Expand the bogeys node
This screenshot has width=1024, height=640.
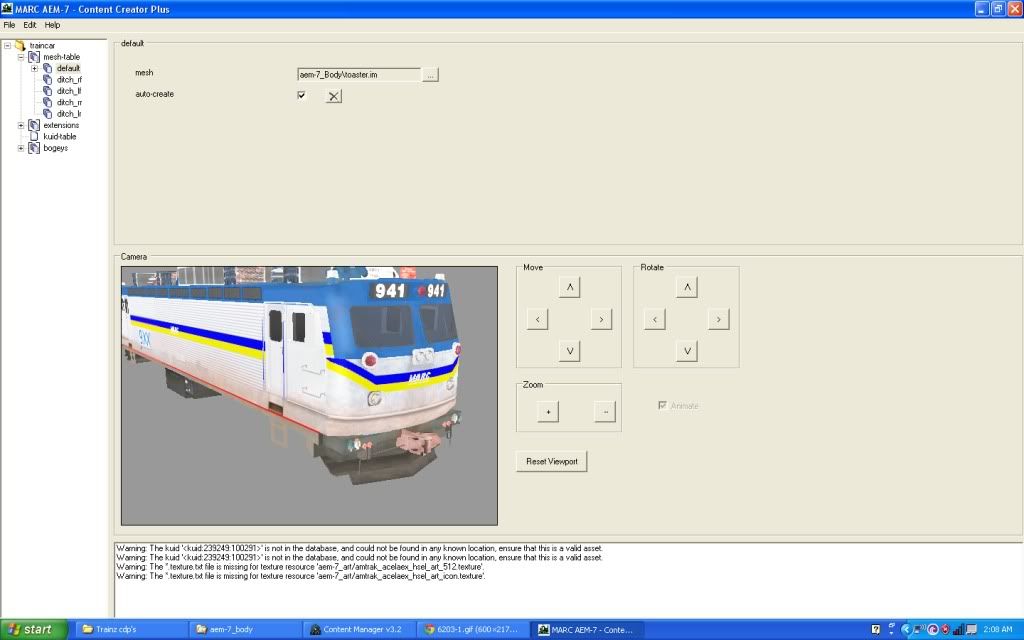pos(21,148)
